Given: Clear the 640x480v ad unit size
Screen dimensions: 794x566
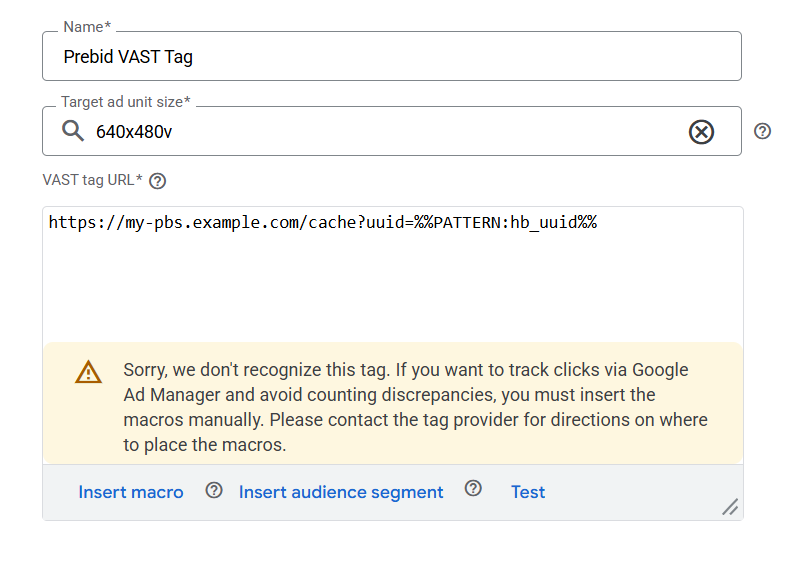Looking at the screenshot, I should click(702, 131).
